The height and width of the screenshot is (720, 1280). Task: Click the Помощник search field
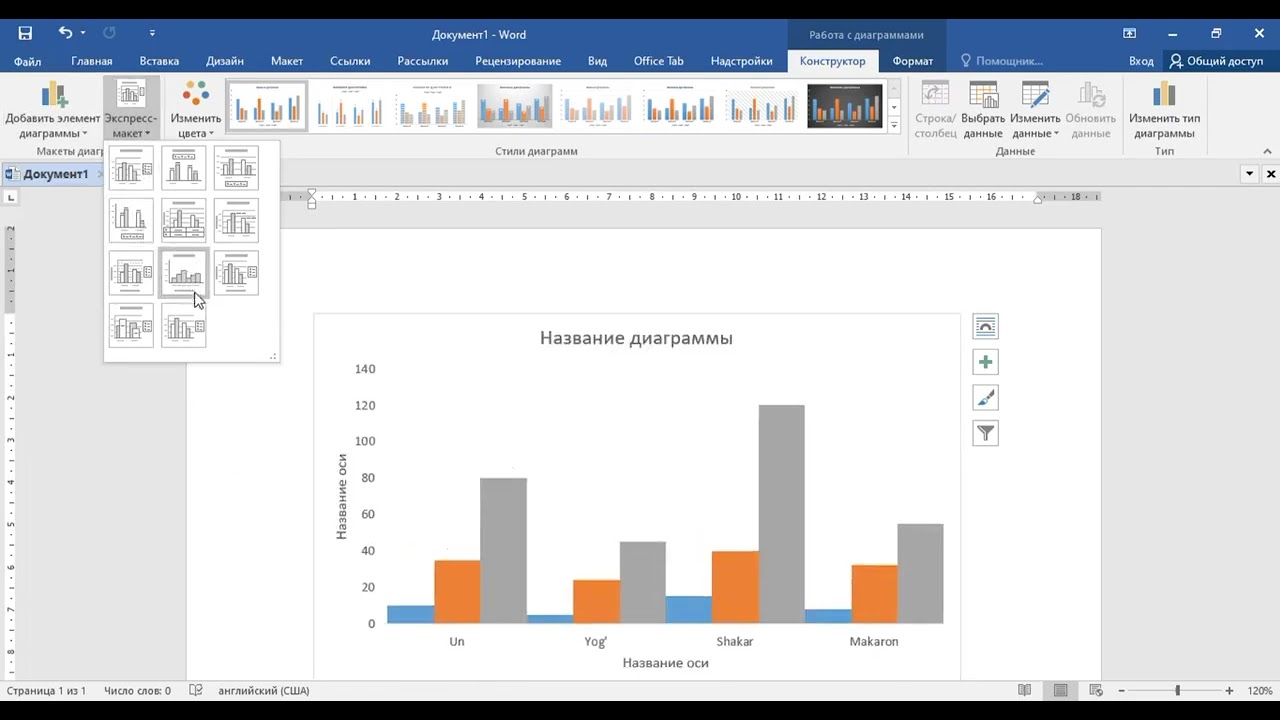tap(1000, 61)
